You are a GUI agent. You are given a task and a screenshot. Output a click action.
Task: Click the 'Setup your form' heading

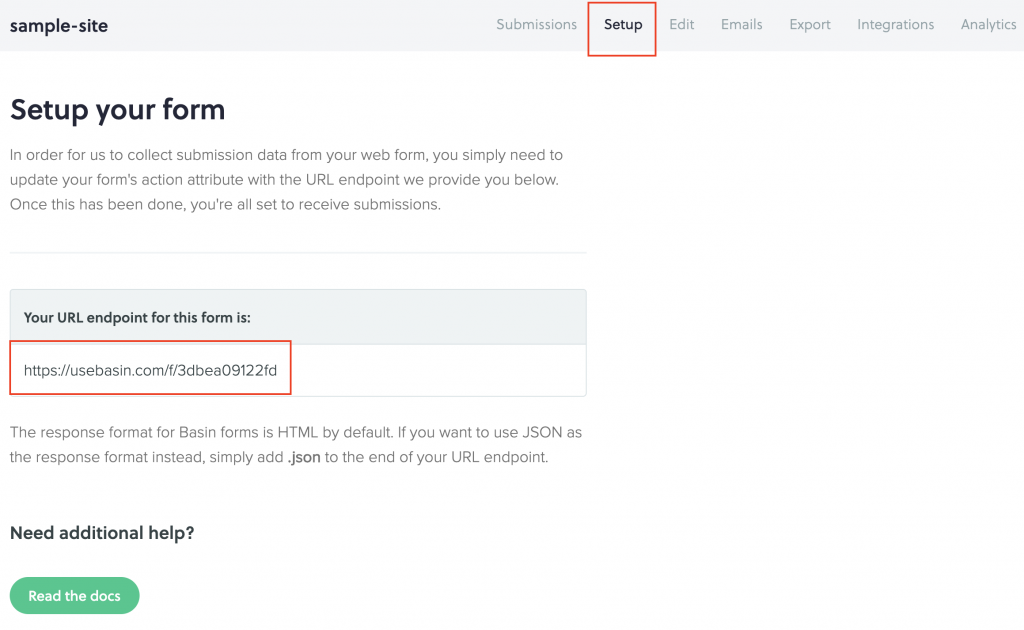(x=117, y=109)
